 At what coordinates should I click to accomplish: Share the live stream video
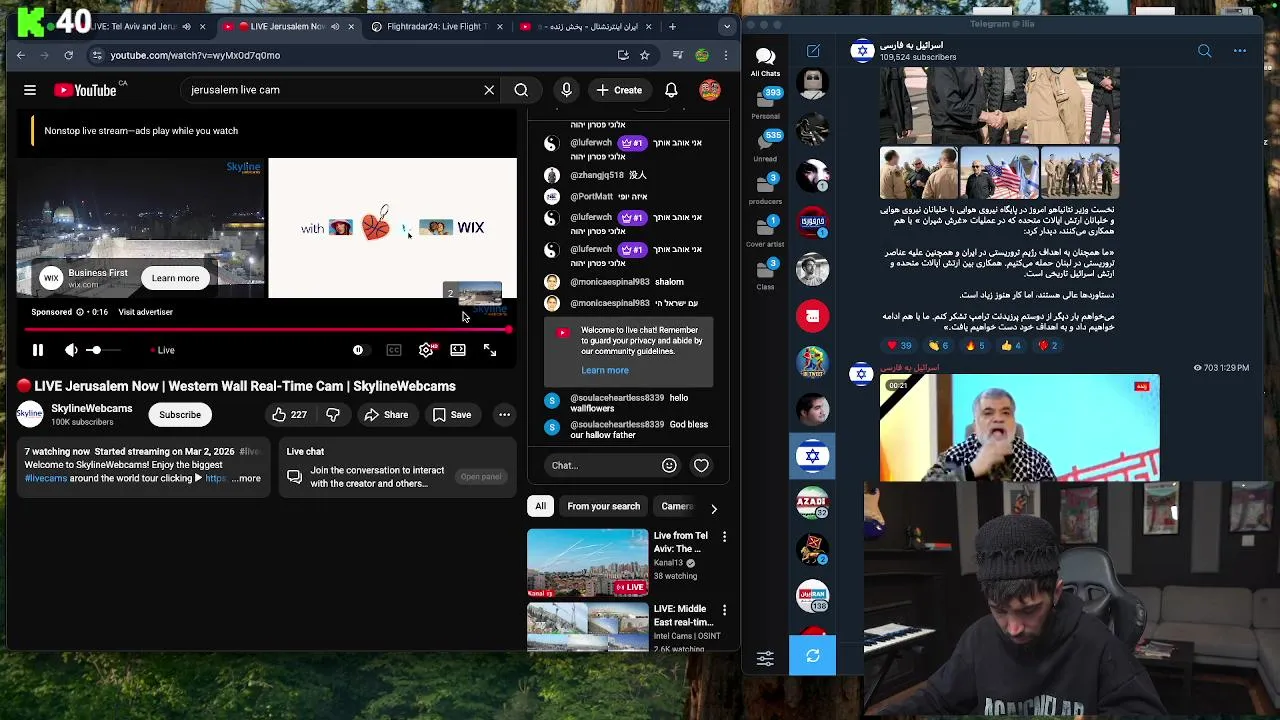tap(386, 414)
